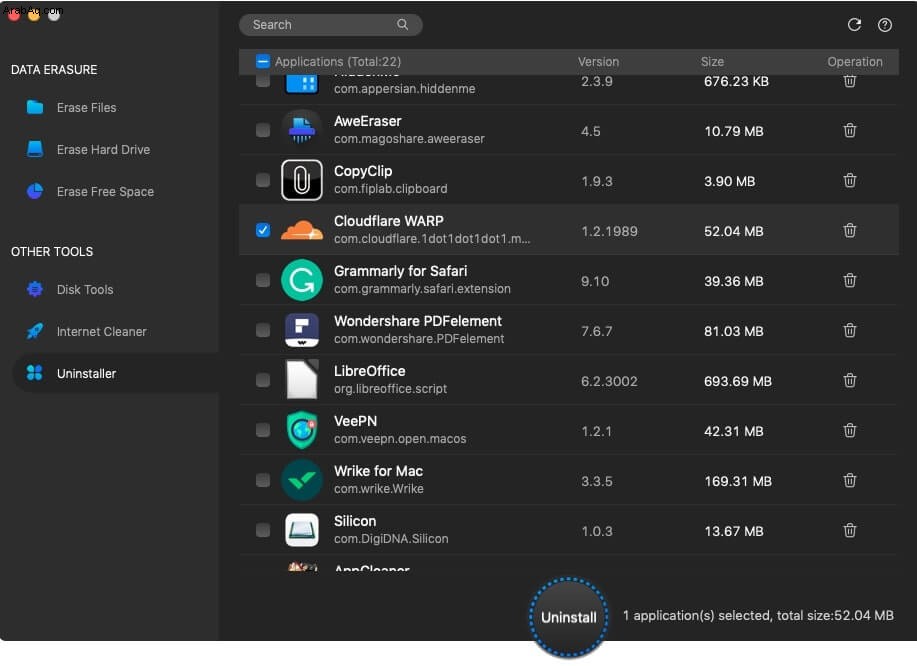Click the com.grammarly.safari.extension identifier
The image size is (917, 666).
pos(422,289)
